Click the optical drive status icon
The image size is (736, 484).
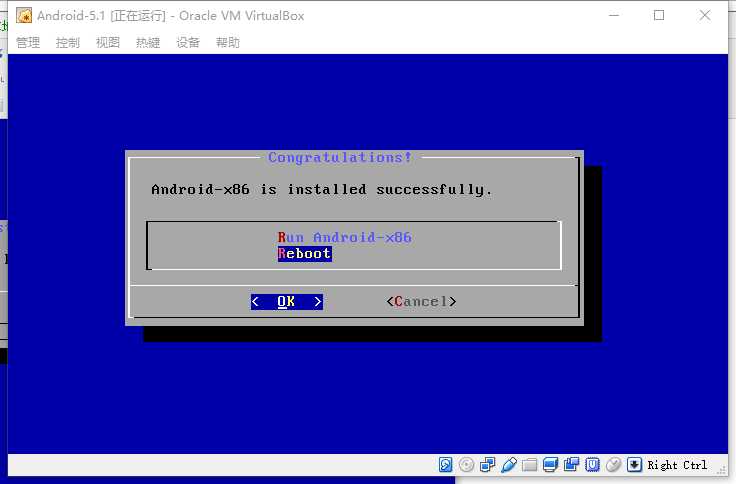point(466,465)
